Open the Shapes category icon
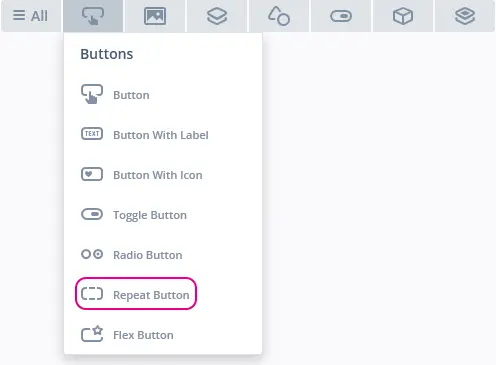The height and width of the screenshot is (365, 496). pos(279,16)
